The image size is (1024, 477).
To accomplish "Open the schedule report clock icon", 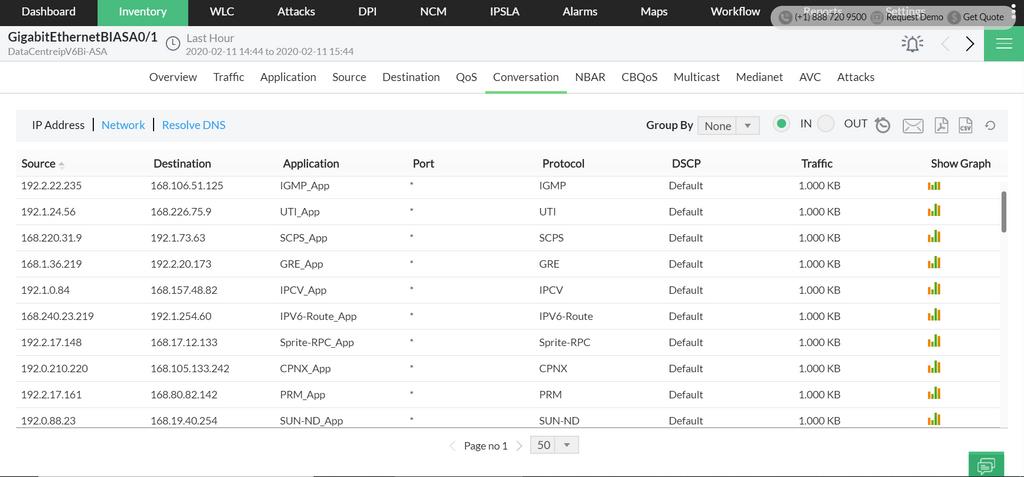I will click(883, 125).
